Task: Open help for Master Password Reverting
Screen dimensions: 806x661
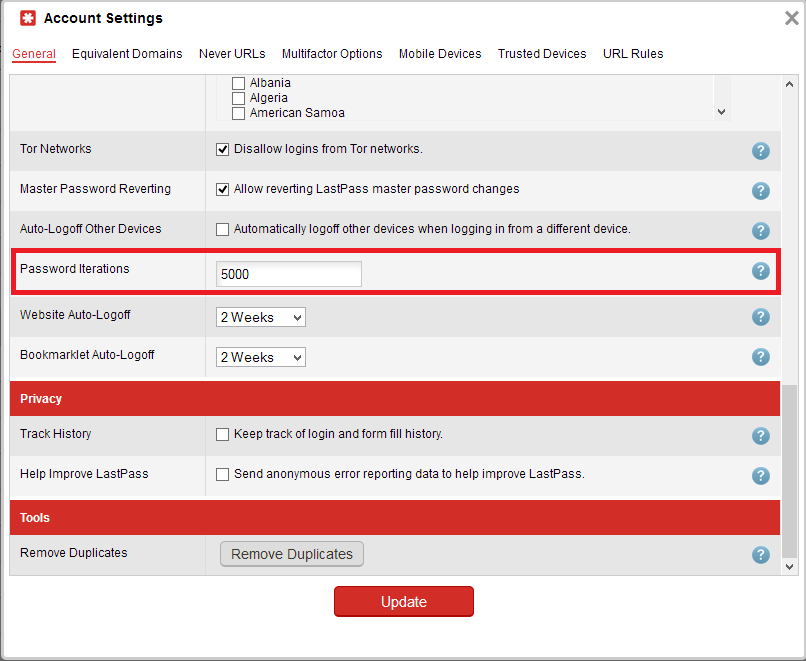Action: (x=761, y=191)
